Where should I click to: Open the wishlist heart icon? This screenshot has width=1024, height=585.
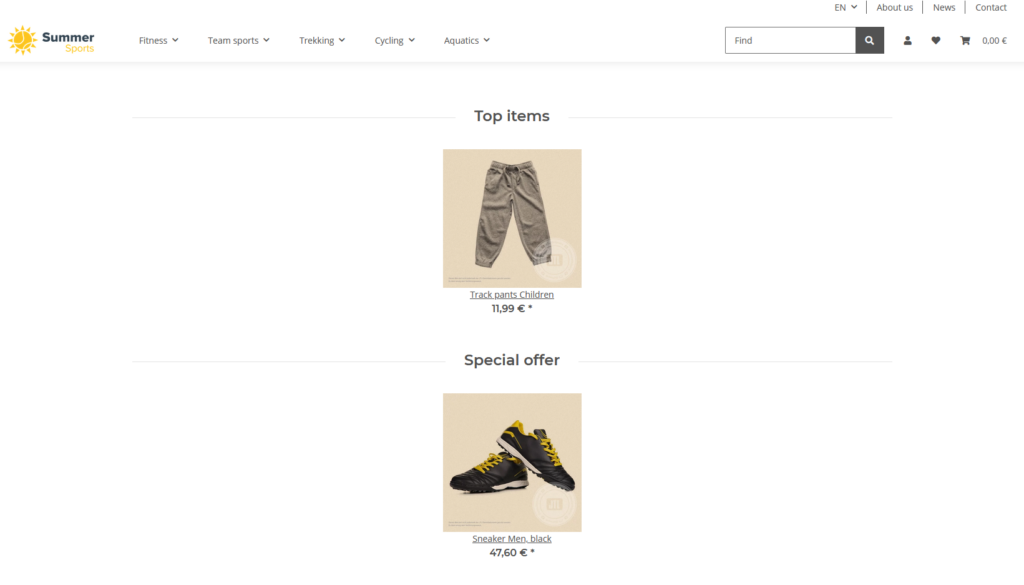[935, 41]
